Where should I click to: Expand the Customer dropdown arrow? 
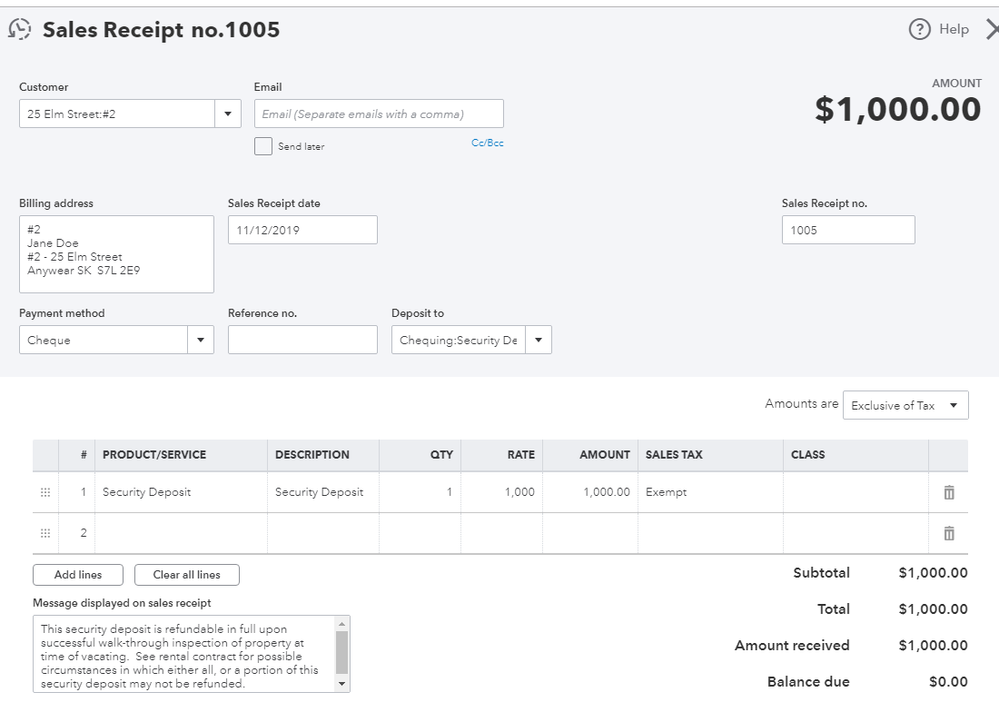tap(228, 114)
